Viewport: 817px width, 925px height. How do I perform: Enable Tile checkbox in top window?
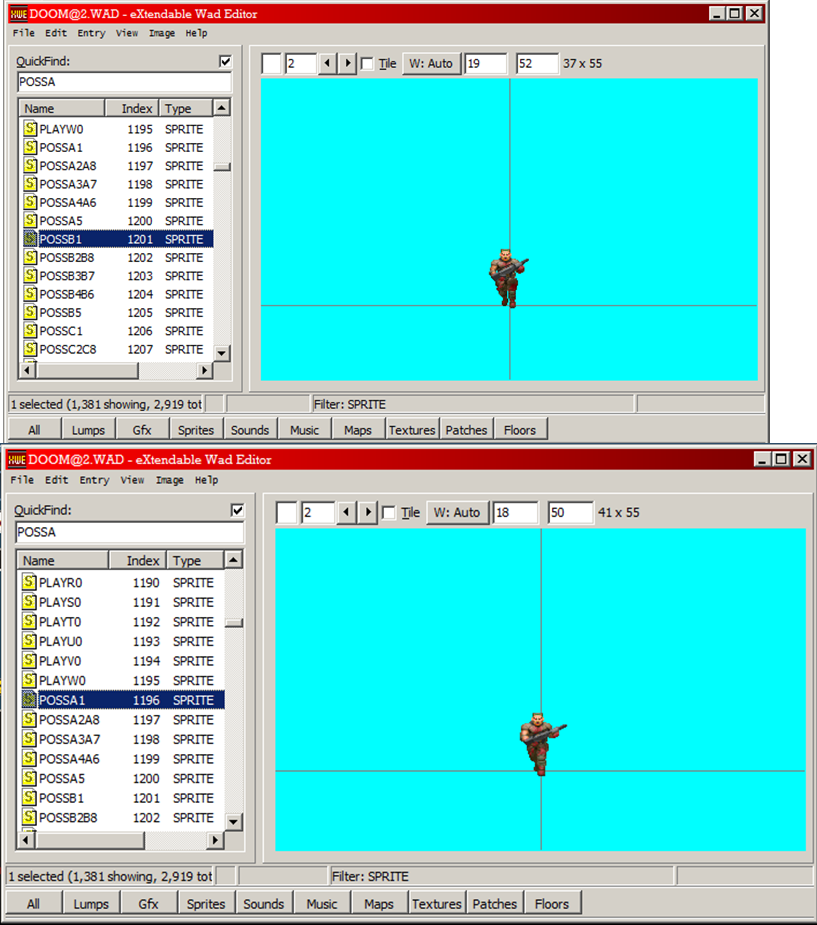click(x=367, y=63)
